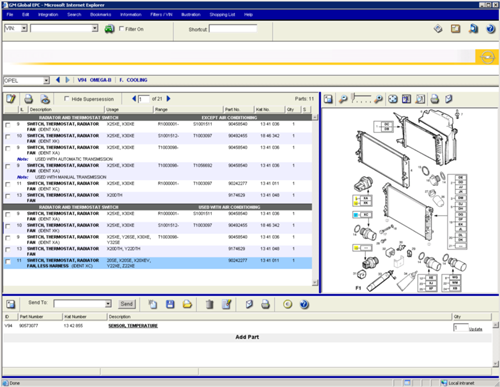This screenshot has height=387, width=500.
Task: Open the Send To dropdown
Action: pyautogui.click(x=108, y=304)
